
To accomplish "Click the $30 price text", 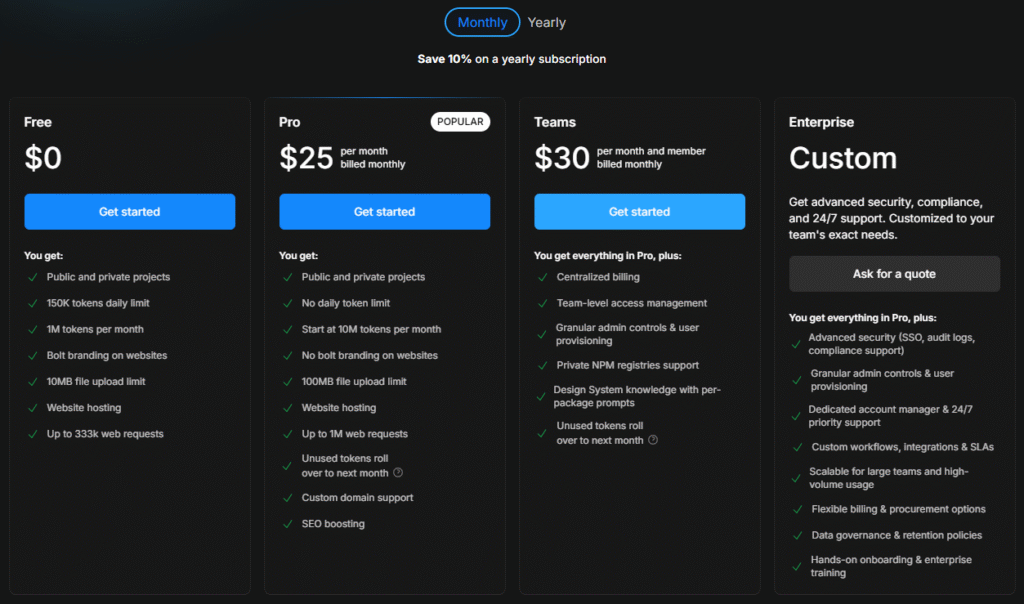I will point(562,158).
